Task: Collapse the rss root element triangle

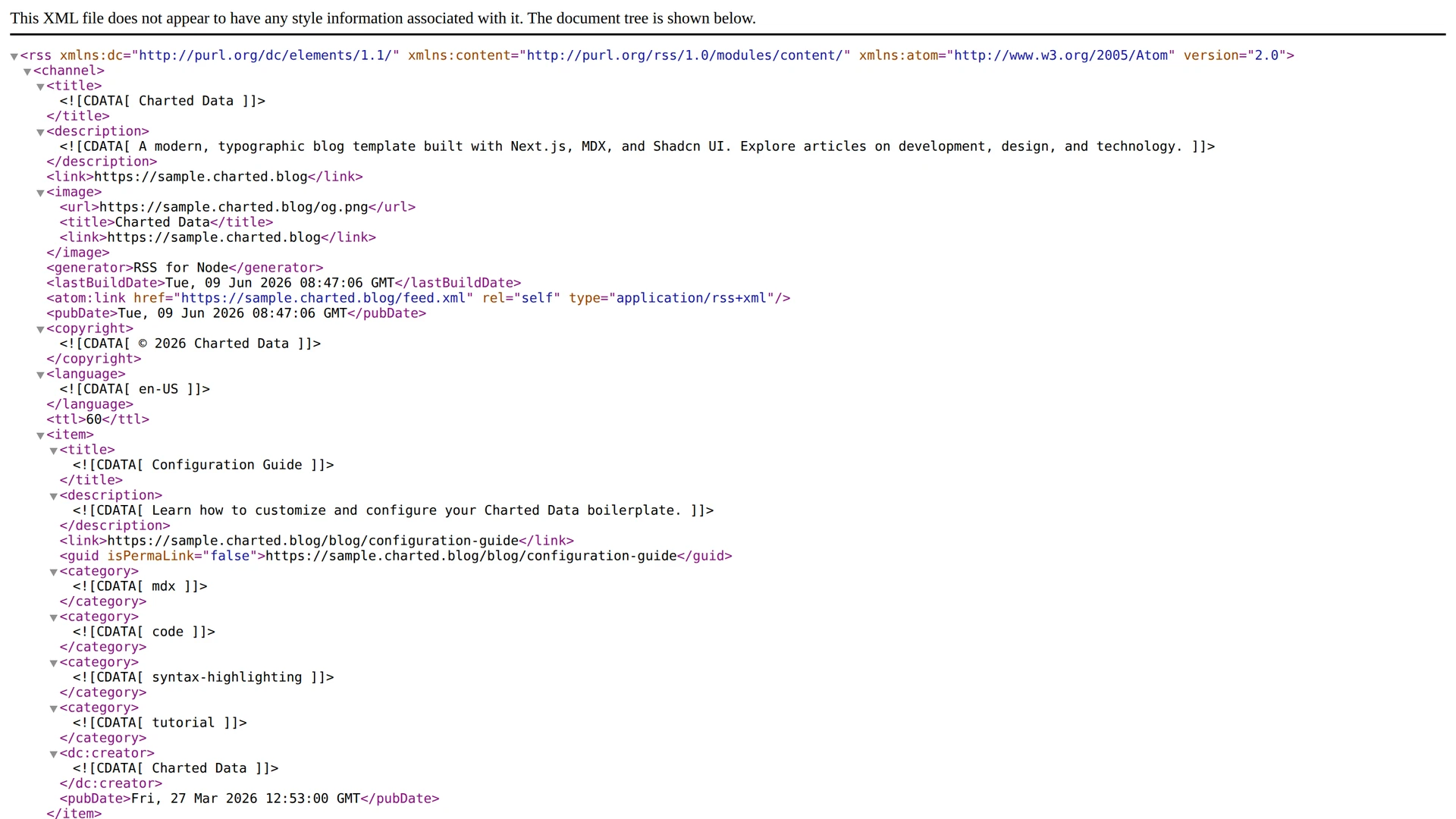Action: coord(14,56)
